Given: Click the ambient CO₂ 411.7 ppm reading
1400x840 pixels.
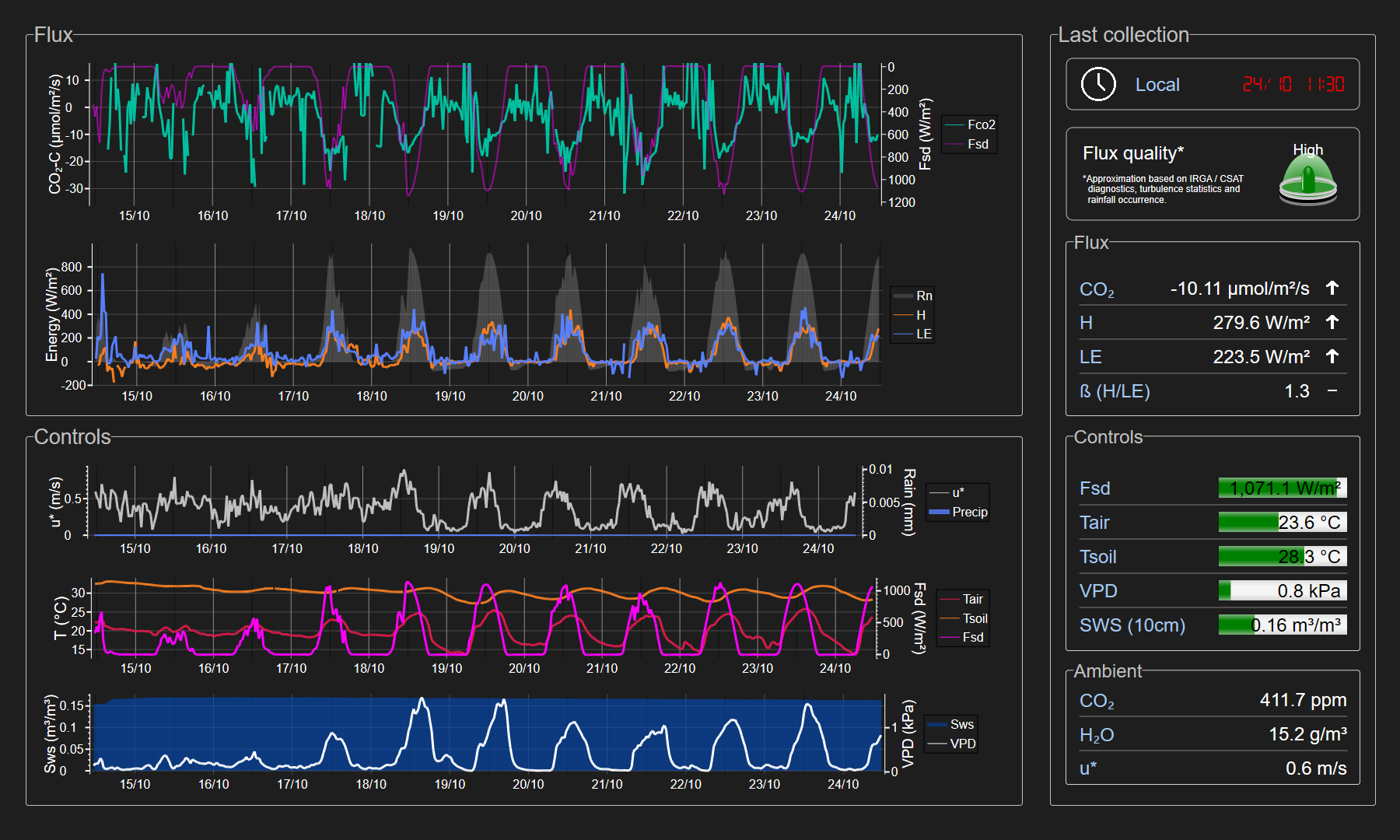Looking at the screenshot, I should coord(1303,700).
